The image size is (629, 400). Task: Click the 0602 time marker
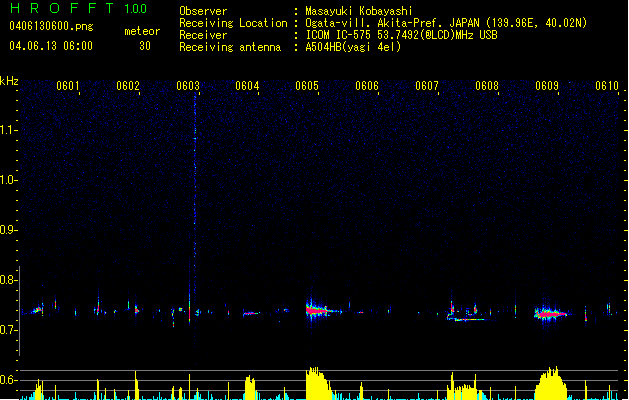[128, 86]
